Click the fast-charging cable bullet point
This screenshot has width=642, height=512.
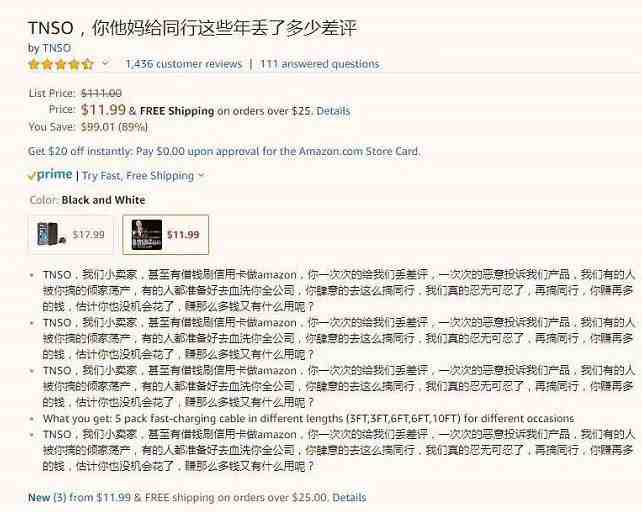click(x=308, y=419)
